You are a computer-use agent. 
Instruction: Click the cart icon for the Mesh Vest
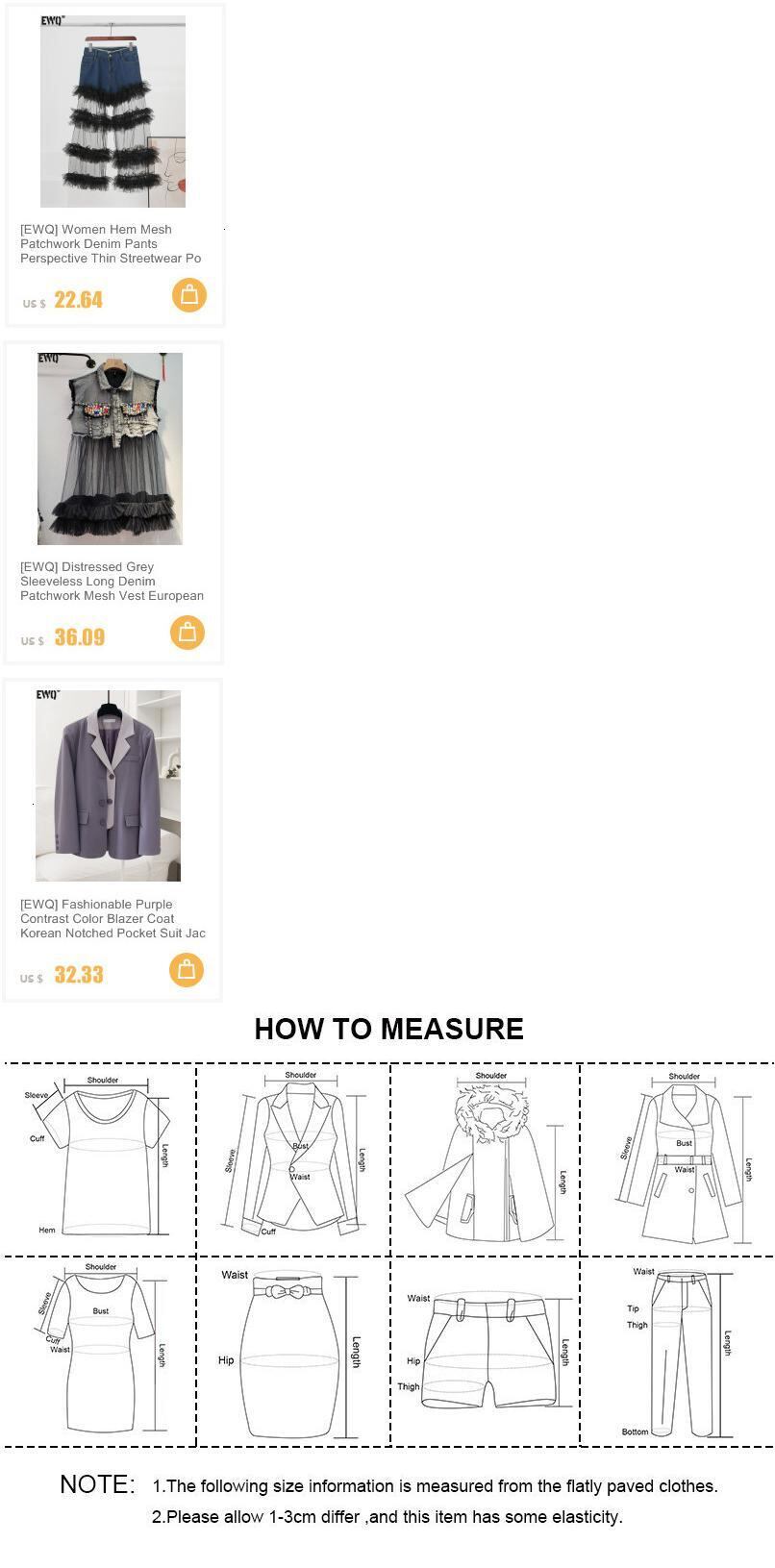tap(187, 633)
